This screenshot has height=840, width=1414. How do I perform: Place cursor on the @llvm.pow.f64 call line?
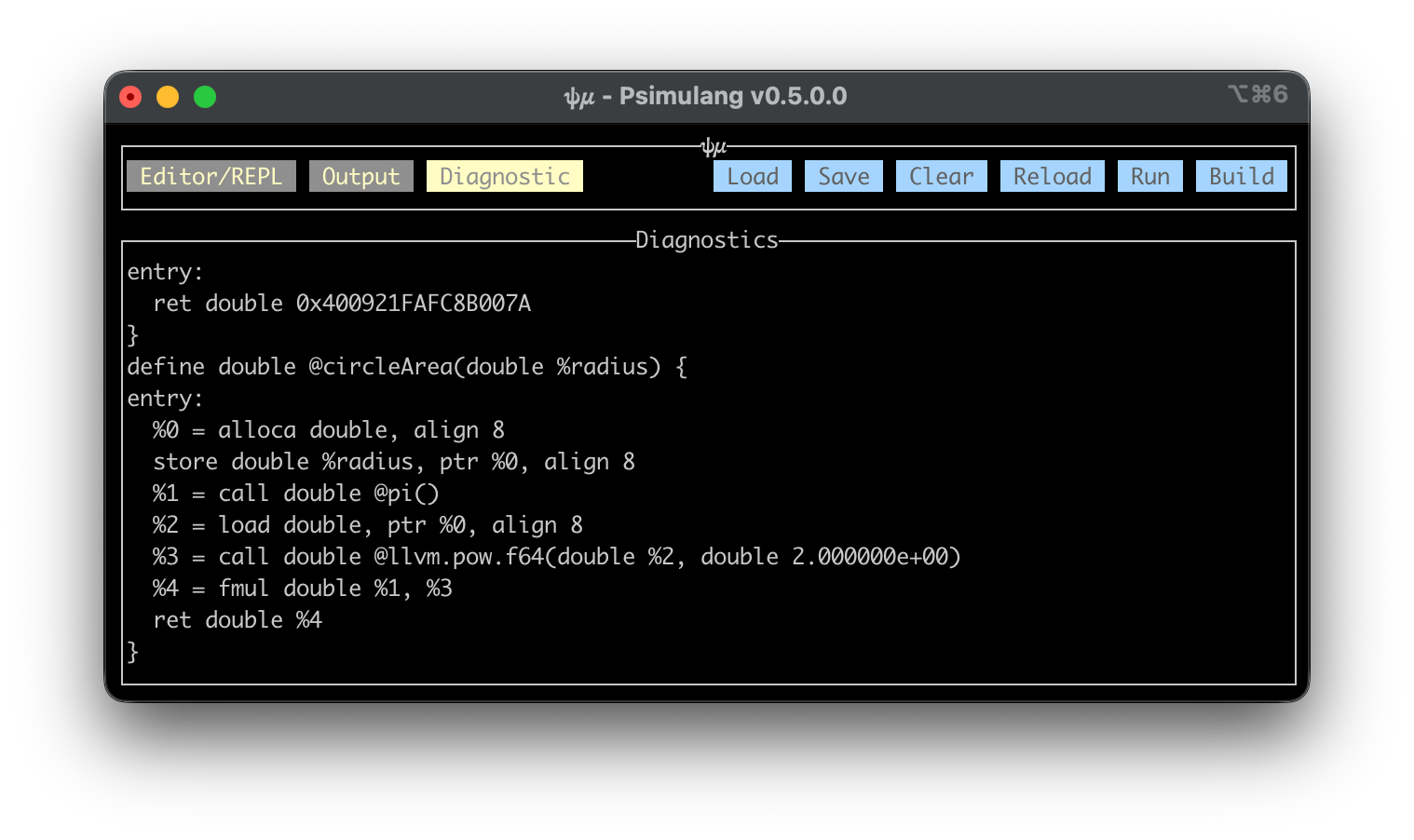point(556,557)
